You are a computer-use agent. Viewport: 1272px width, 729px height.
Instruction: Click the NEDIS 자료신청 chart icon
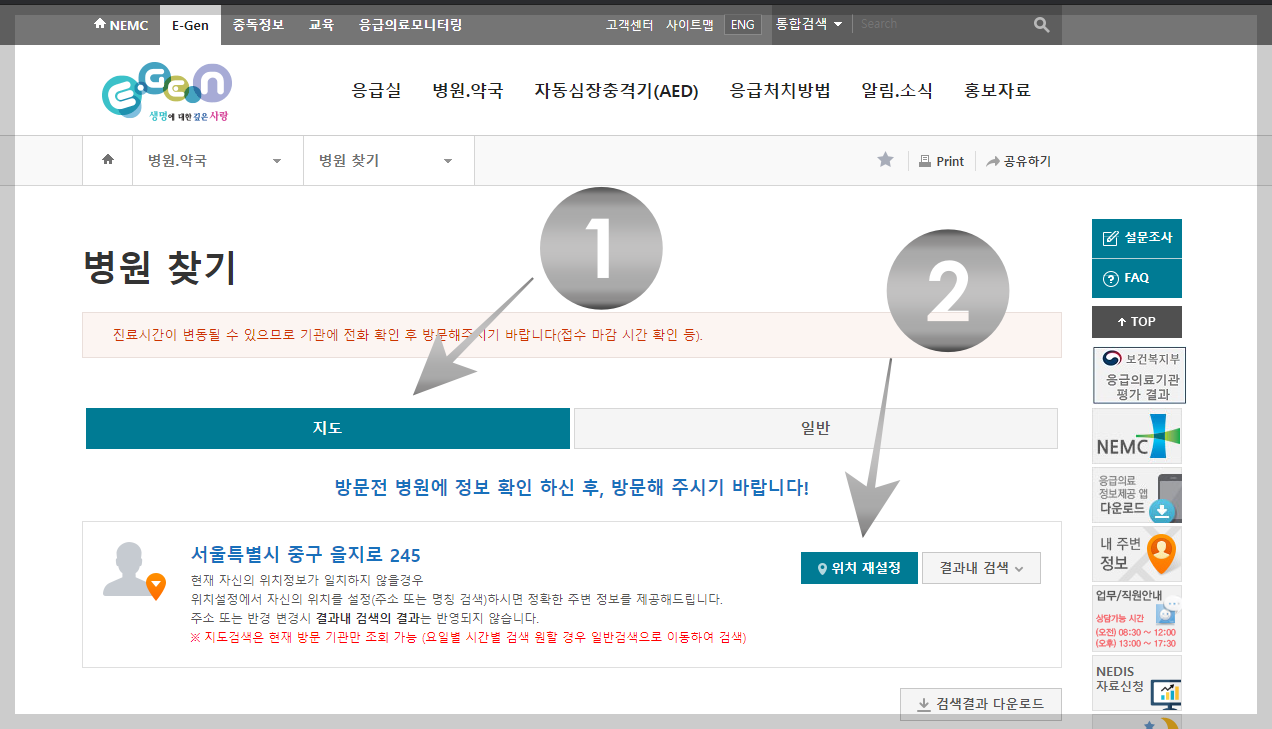[1136, 680]
